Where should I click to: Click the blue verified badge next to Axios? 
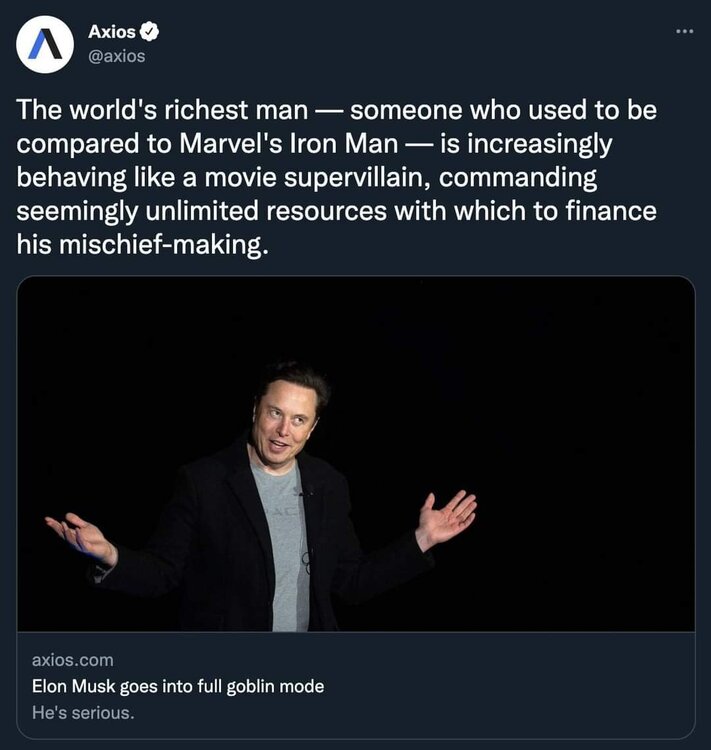click(x=152, y=32)
